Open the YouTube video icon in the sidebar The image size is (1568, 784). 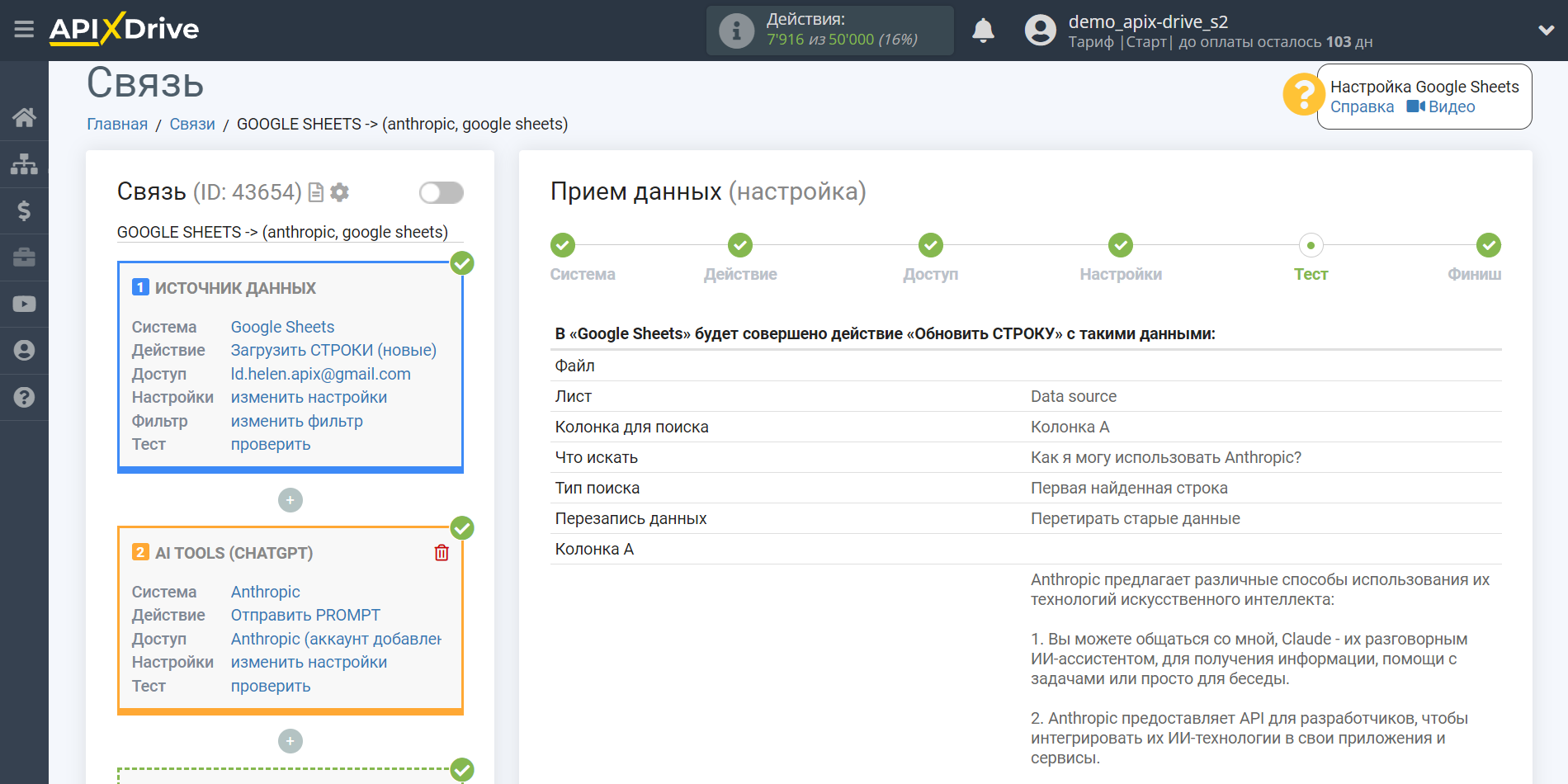[24, 304]
